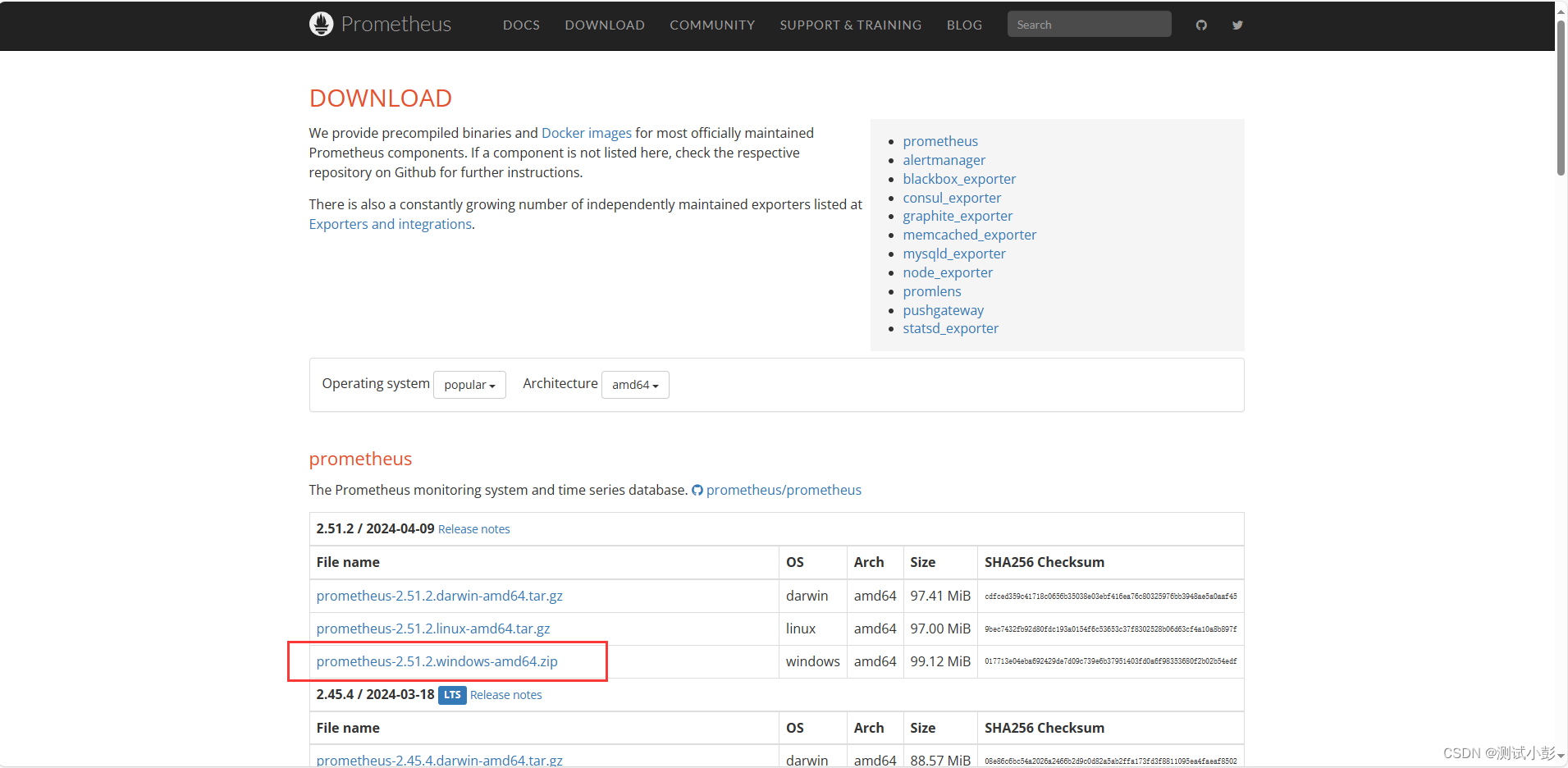Click the prometheus section heading

point(360,459)
